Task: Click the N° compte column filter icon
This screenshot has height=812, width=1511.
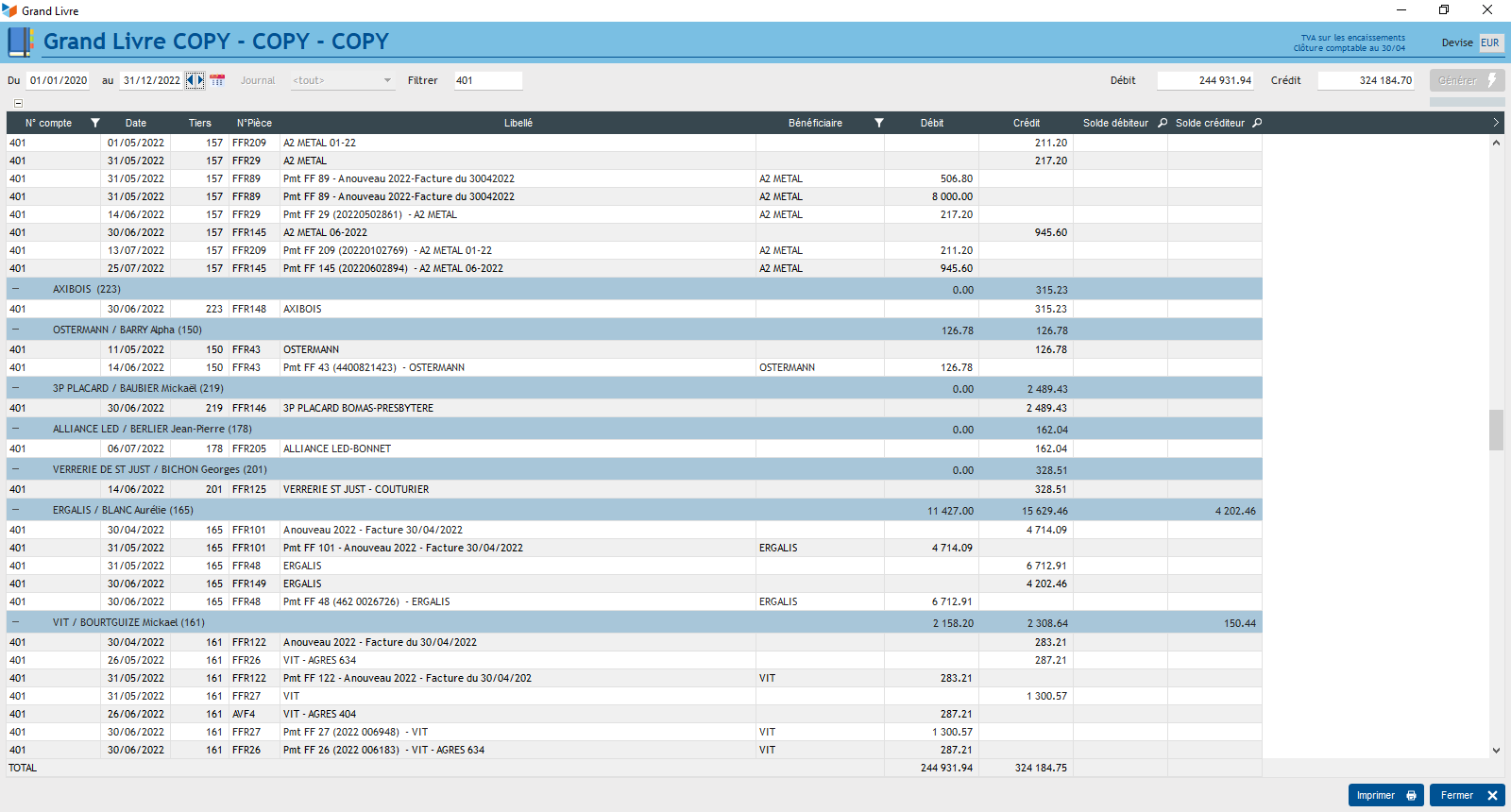Action: (x=94, y=123)
